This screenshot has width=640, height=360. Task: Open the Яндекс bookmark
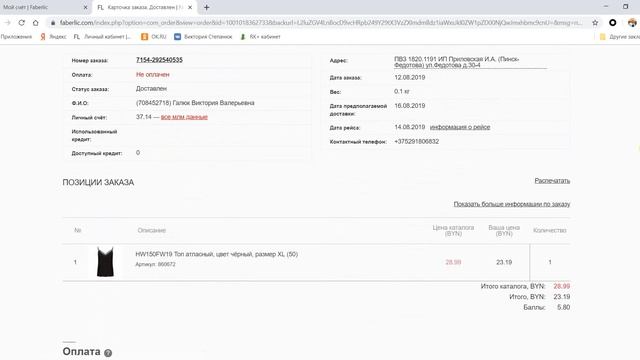(53, 37)
